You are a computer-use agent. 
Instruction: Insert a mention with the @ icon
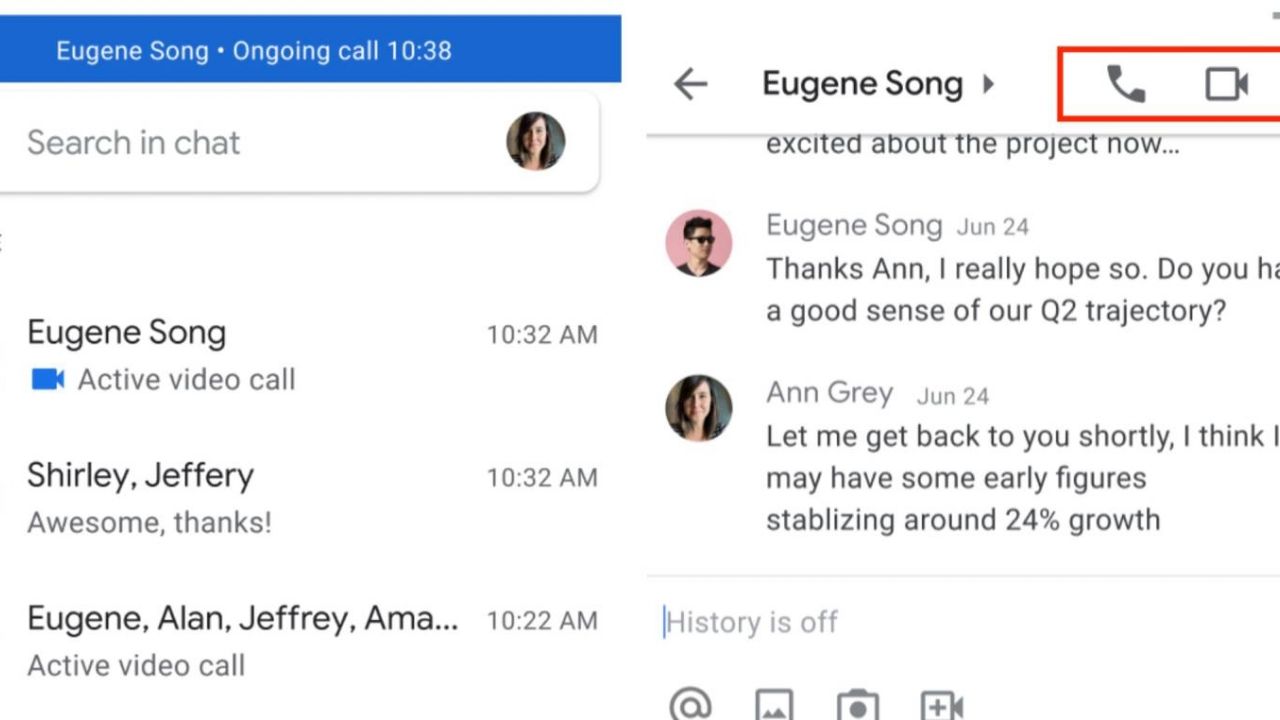click(690, 706)
